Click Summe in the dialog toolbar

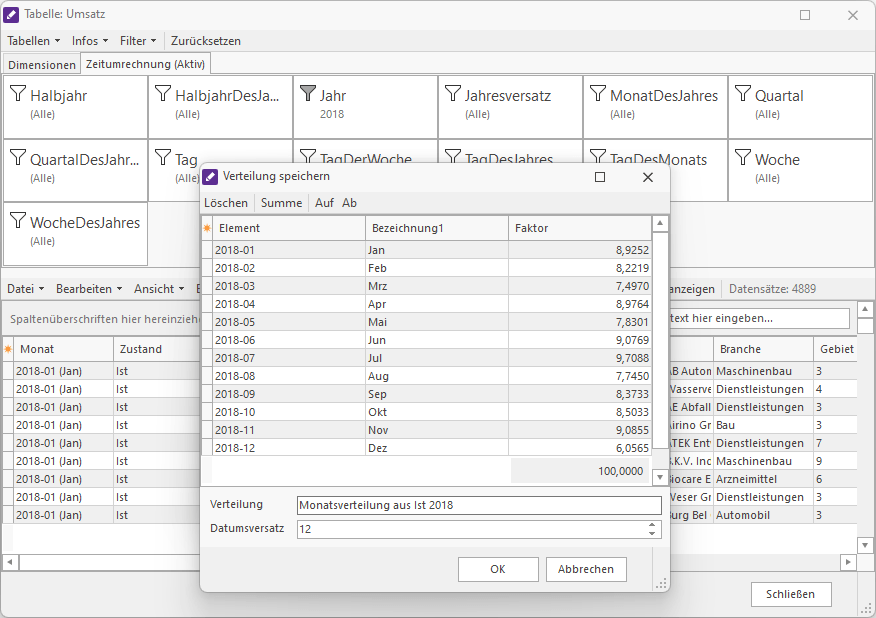(x=281, y=203)
